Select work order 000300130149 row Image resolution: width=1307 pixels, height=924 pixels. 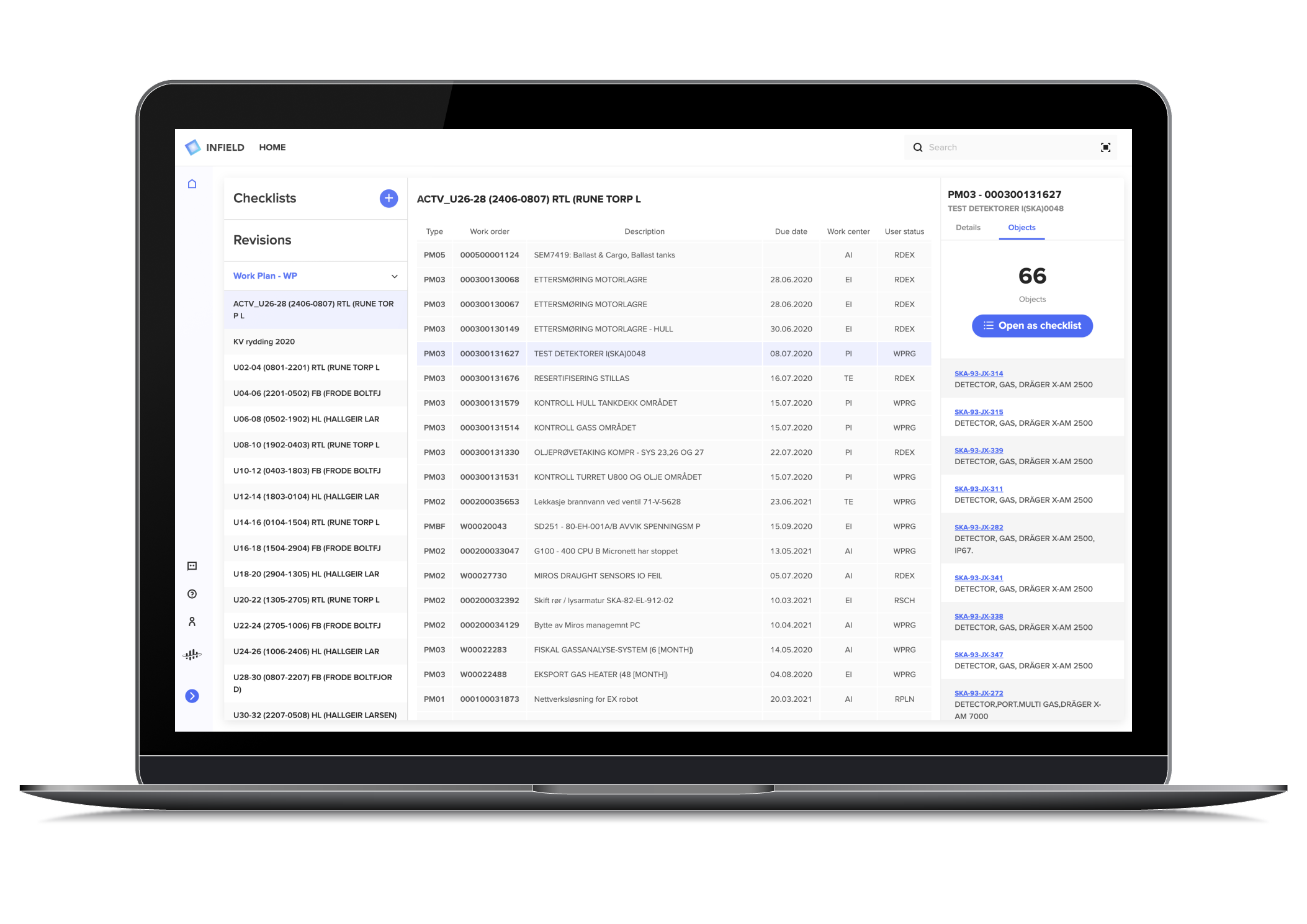674,329
